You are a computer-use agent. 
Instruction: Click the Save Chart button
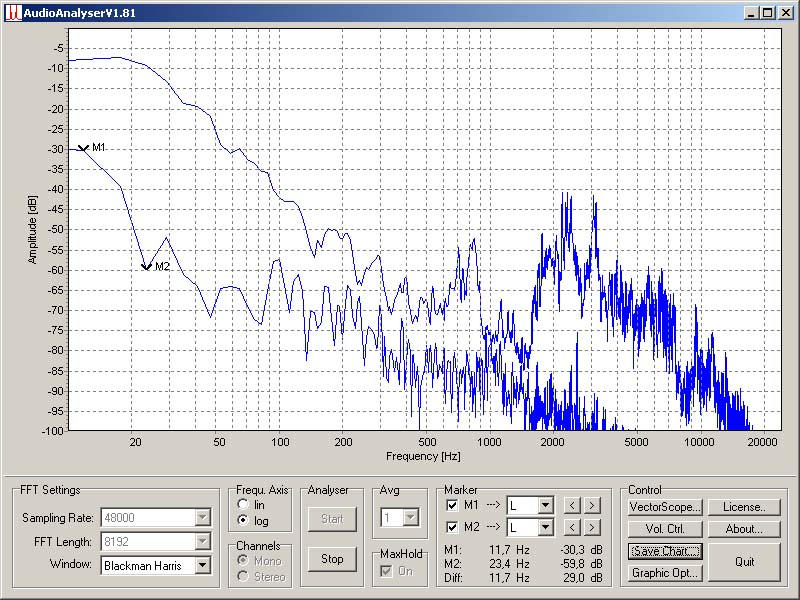pyautogui.click(x=665, y=551)
